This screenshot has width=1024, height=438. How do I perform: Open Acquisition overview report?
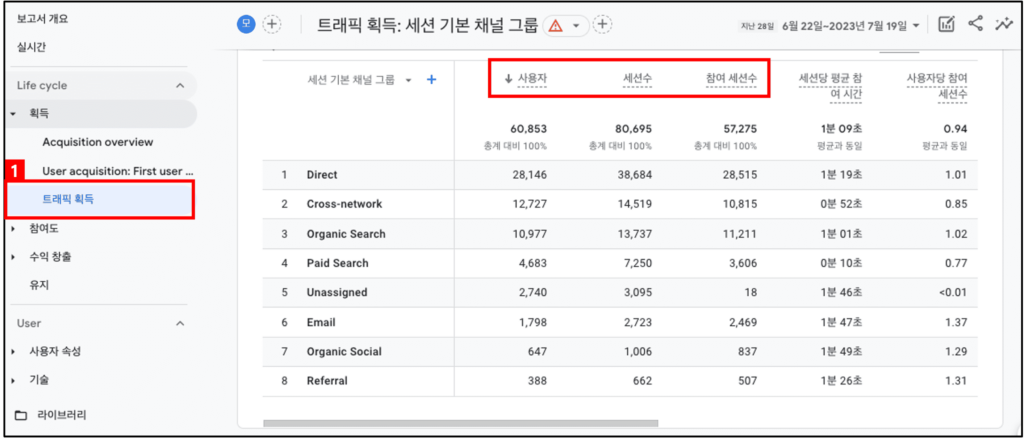click(97, 142)
